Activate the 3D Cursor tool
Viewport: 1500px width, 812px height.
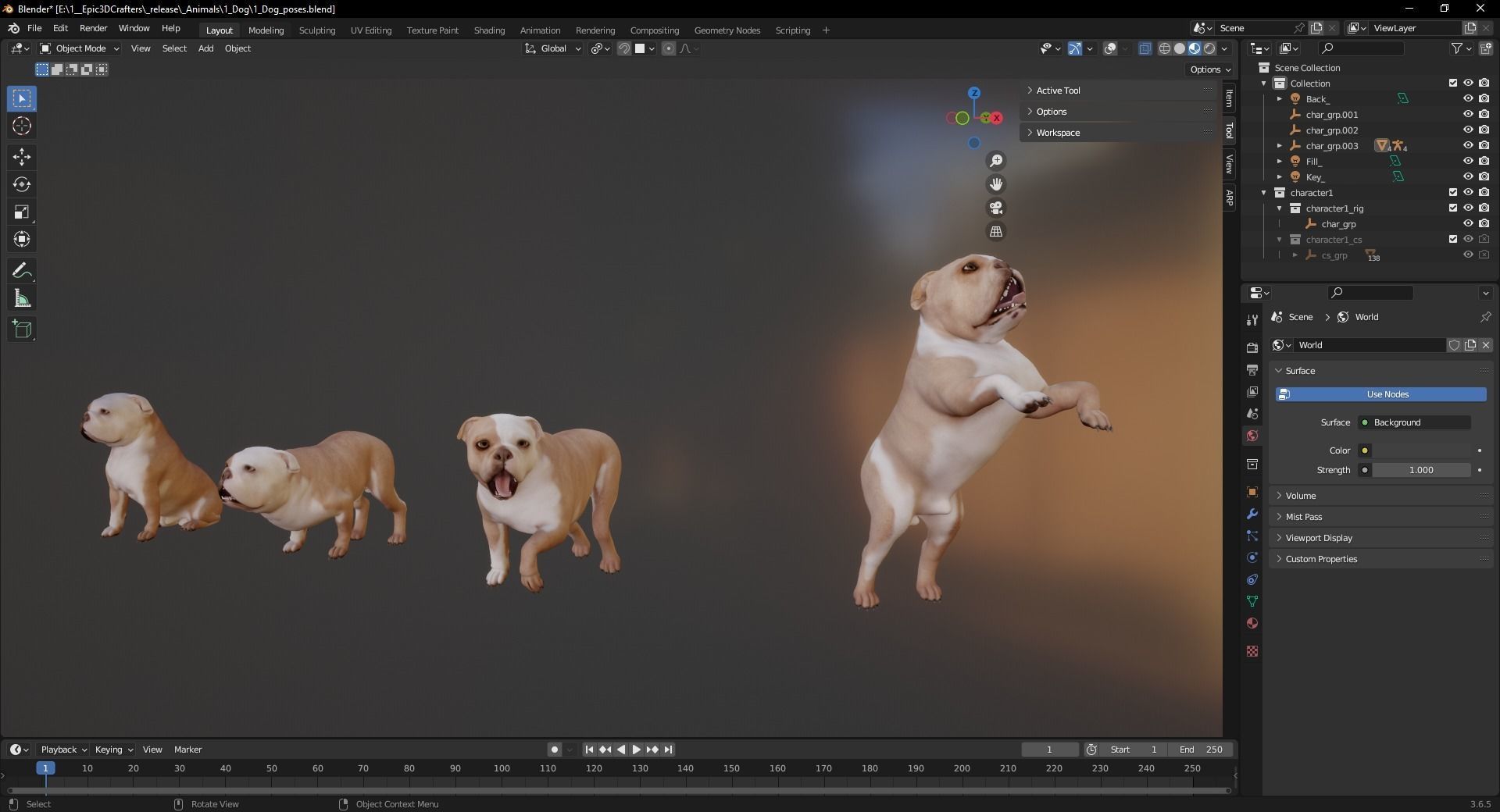coord(22,126)
